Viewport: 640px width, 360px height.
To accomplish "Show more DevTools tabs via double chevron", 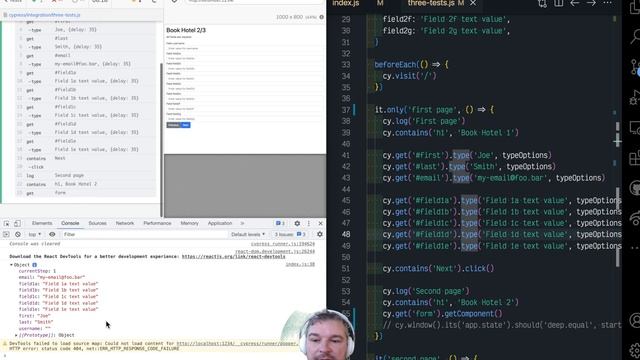I will (242, 224).
